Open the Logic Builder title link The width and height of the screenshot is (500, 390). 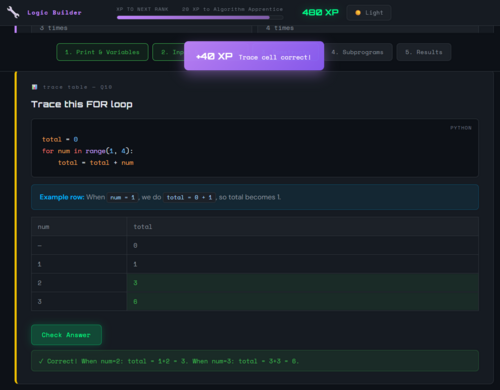point(54,13)
